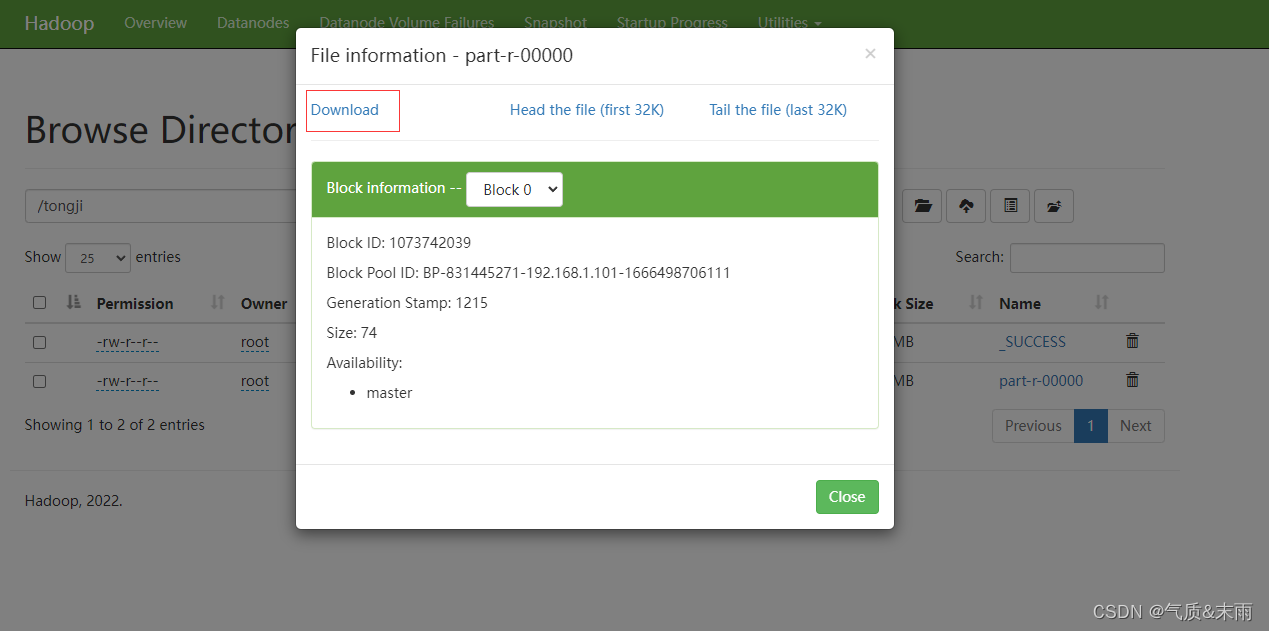The image size is (1269, 631).
Task: Sort using the icon beside Permission header
Action: click(x=73, y=302)
